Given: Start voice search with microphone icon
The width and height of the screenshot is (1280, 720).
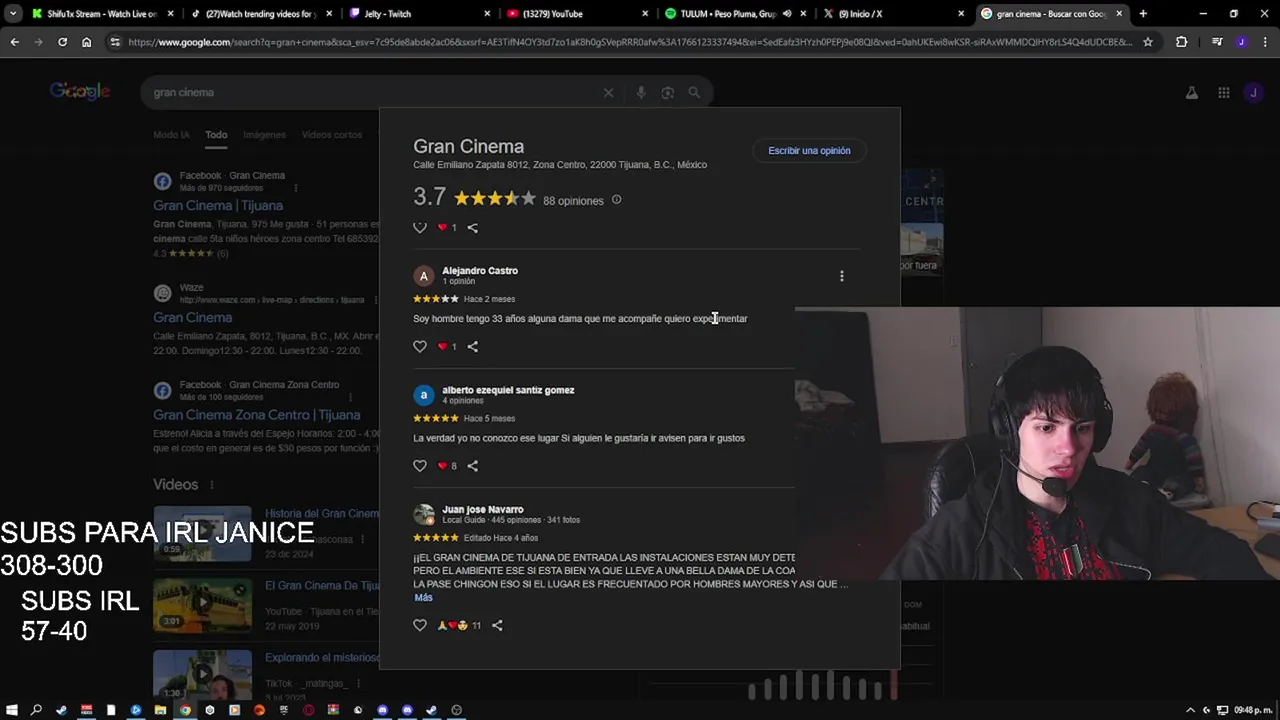Looking at the screenshot, I should click(x=641, y=92).
